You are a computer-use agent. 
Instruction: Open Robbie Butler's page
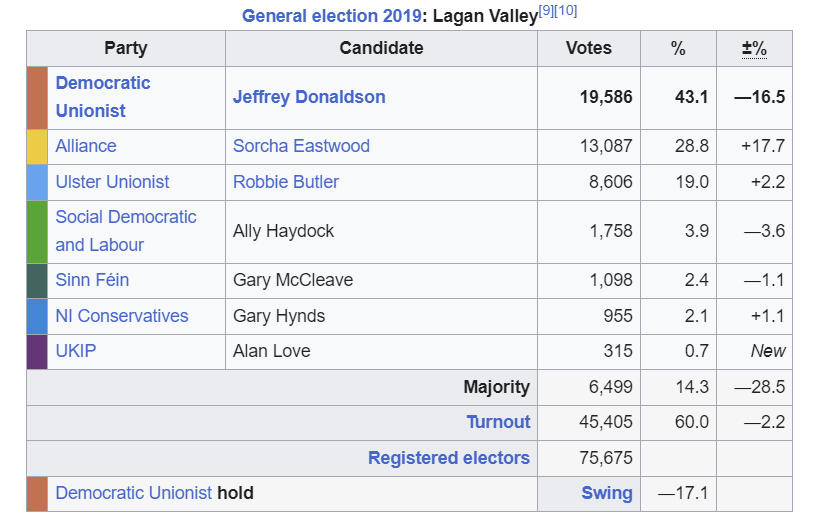point(286,182)
